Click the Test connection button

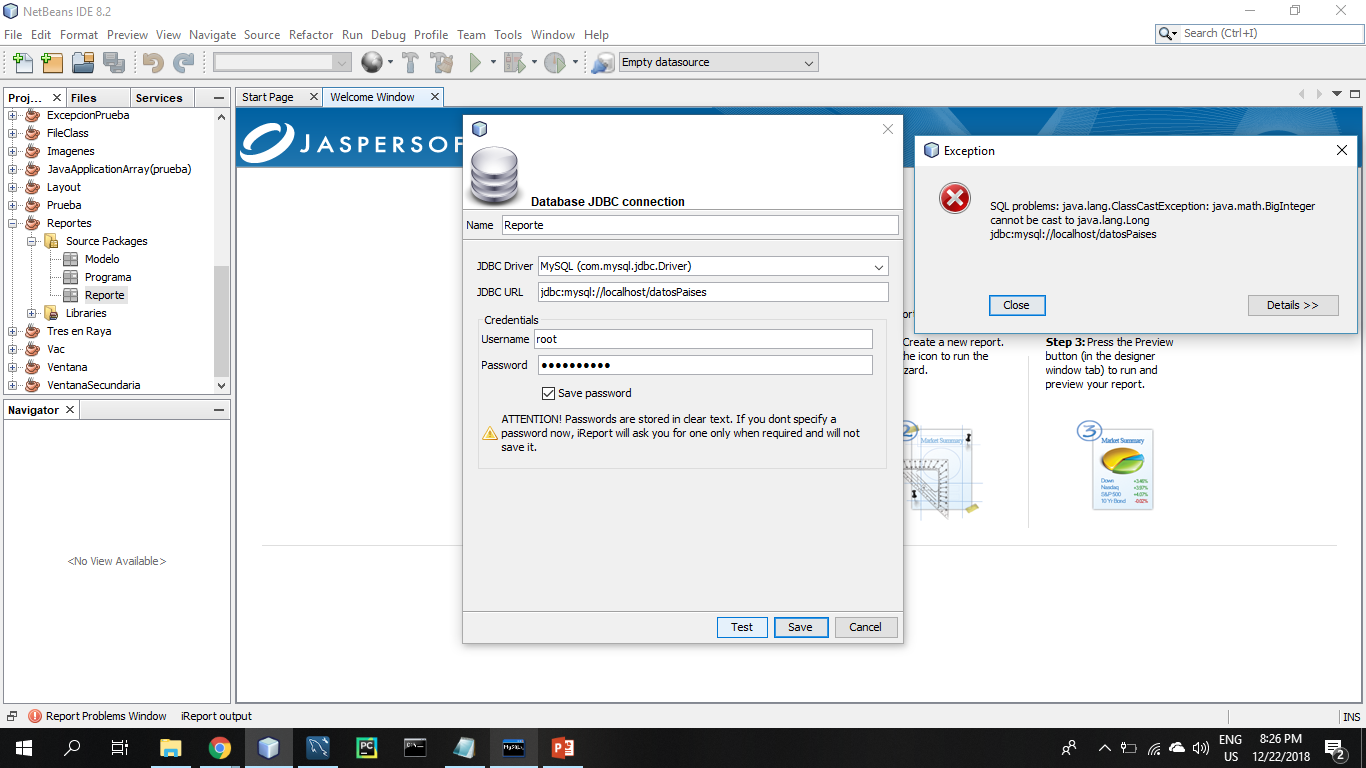(742, 627)
